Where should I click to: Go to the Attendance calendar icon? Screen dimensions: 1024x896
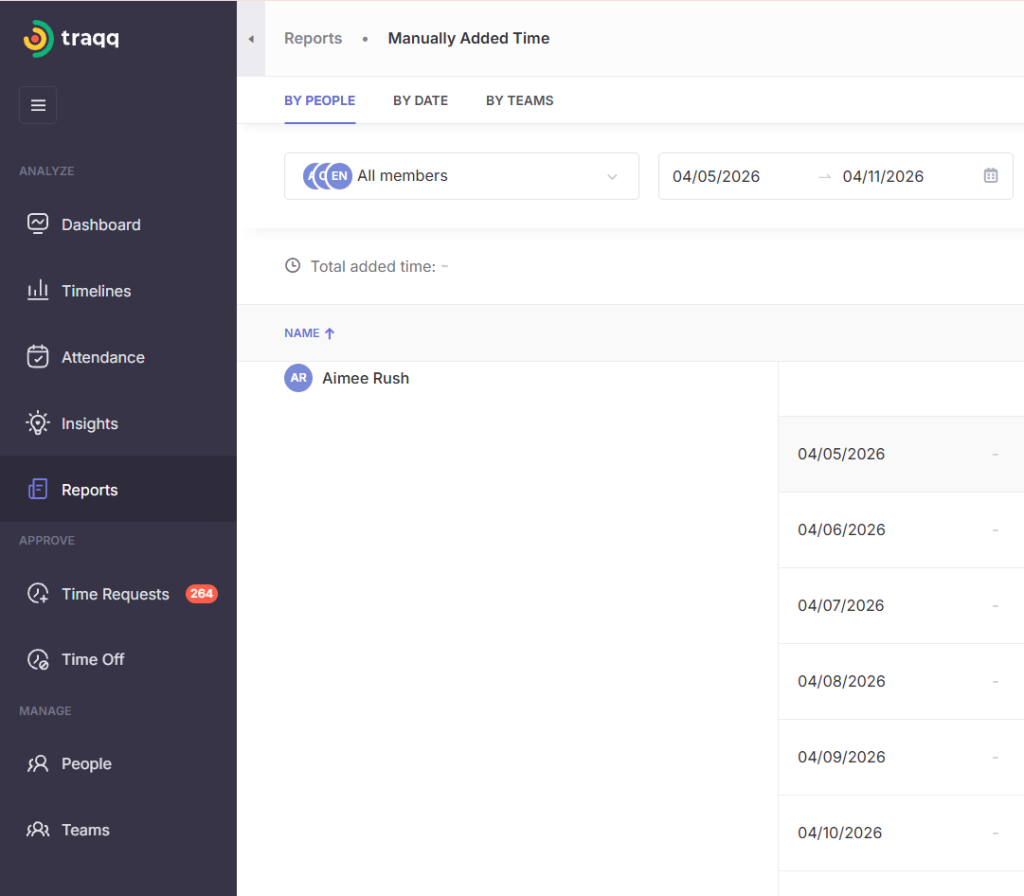[x=38, y=357]
